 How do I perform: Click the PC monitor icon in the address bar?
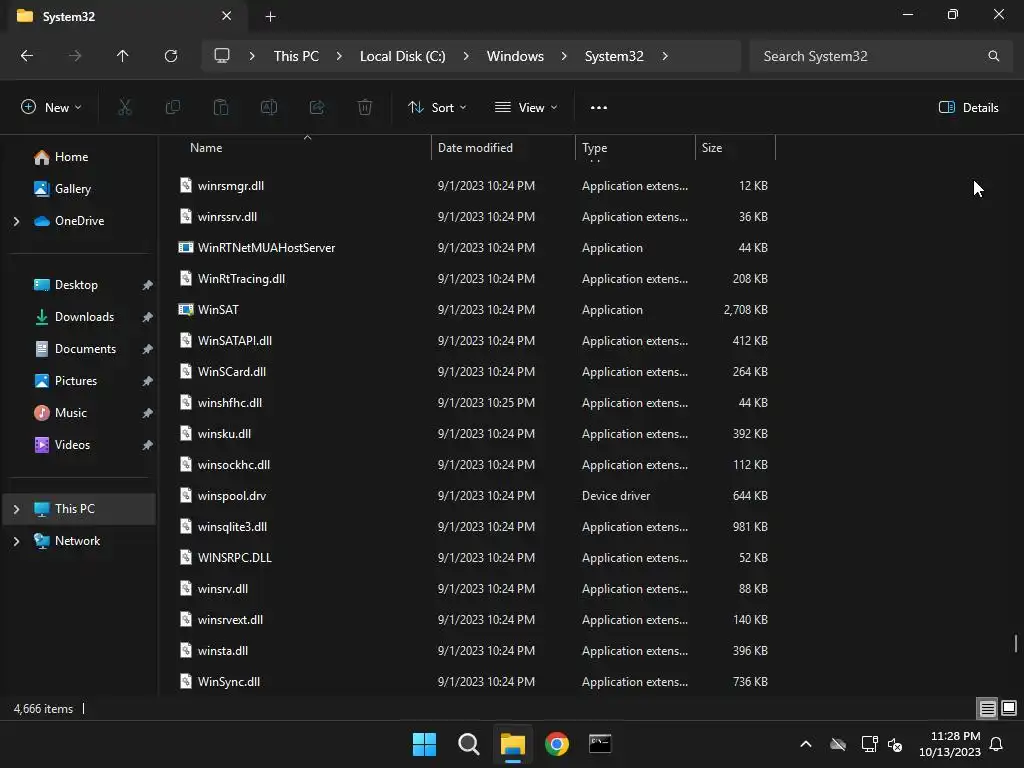click(222, 56)
